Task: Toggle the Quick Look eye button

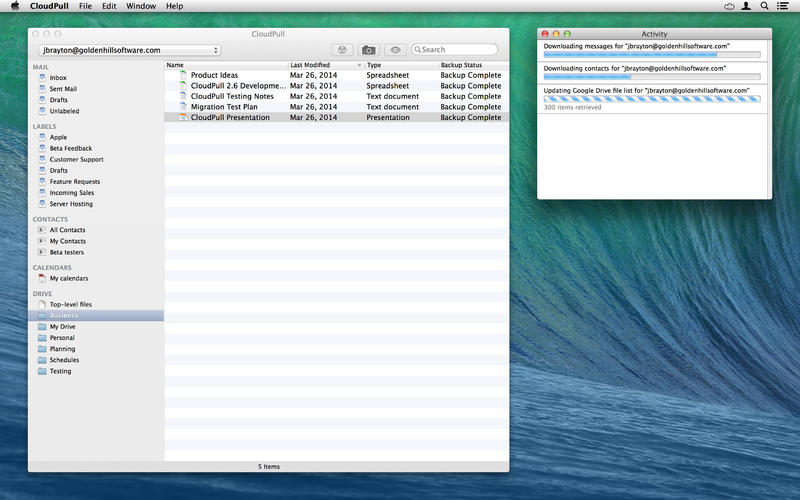Action: point(395,49)
